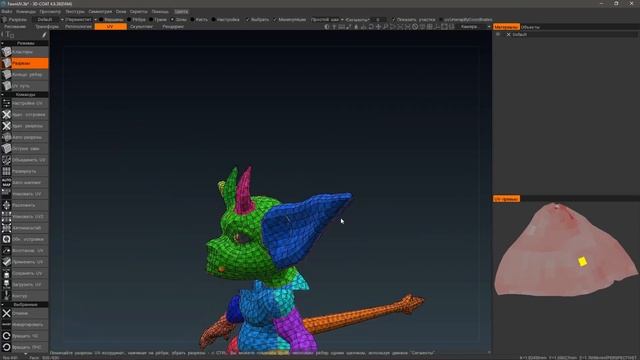Click Упаковать UV2 command
640x360 pixels.
click(24, 217)
